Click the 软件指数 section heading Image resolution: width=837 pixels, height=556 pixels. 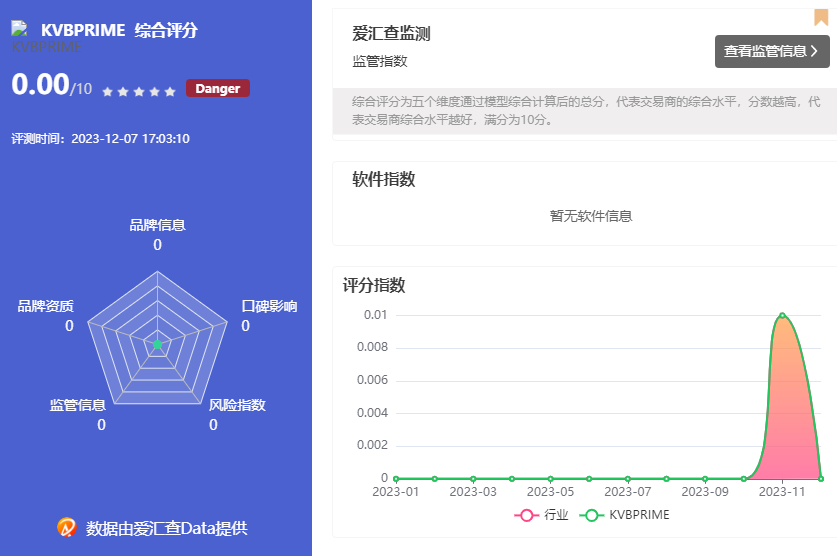[384, 180]
